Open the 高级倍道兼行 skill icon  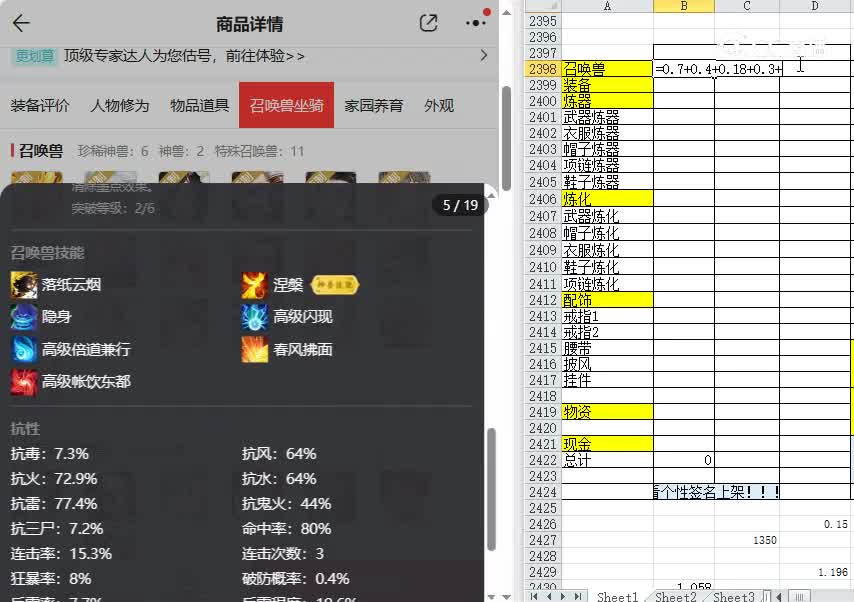pos(24,350)
